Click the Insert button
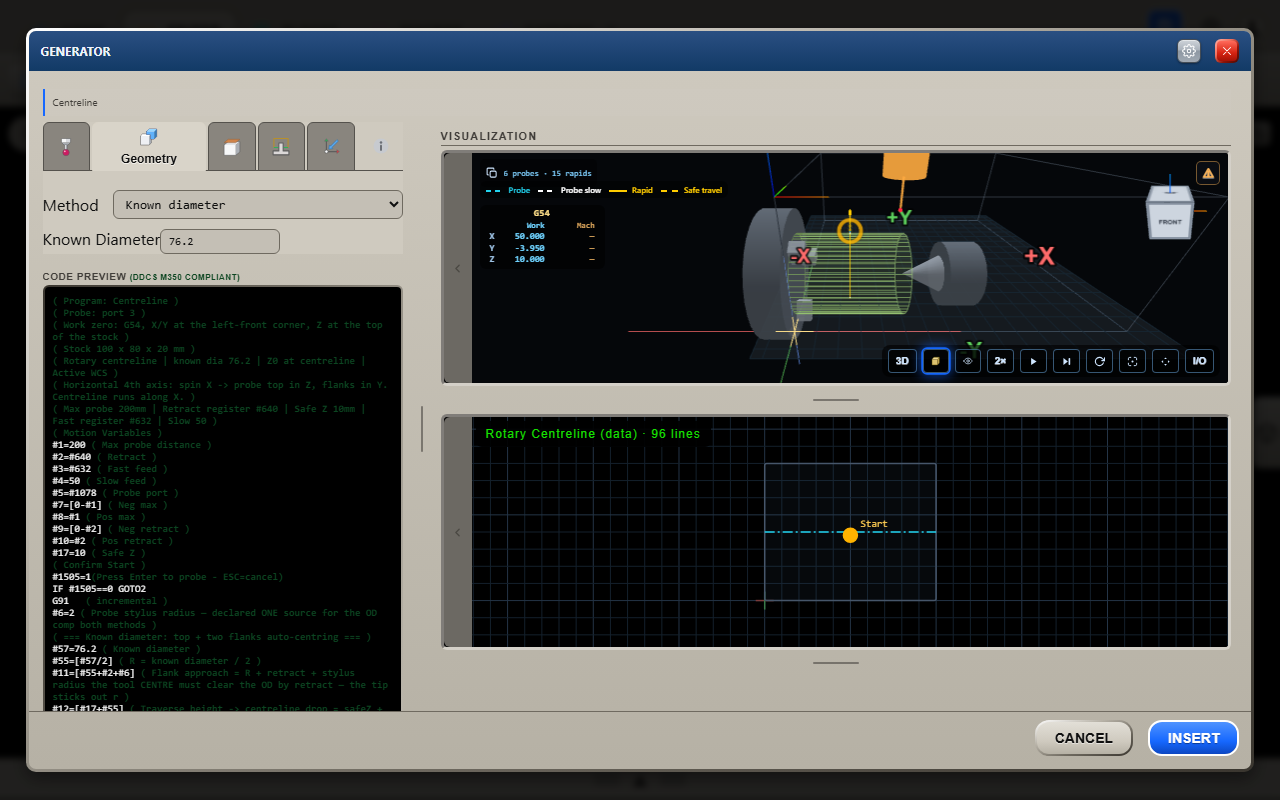Viewport: 1280px width, 800px height. [x=1194, y=738]
